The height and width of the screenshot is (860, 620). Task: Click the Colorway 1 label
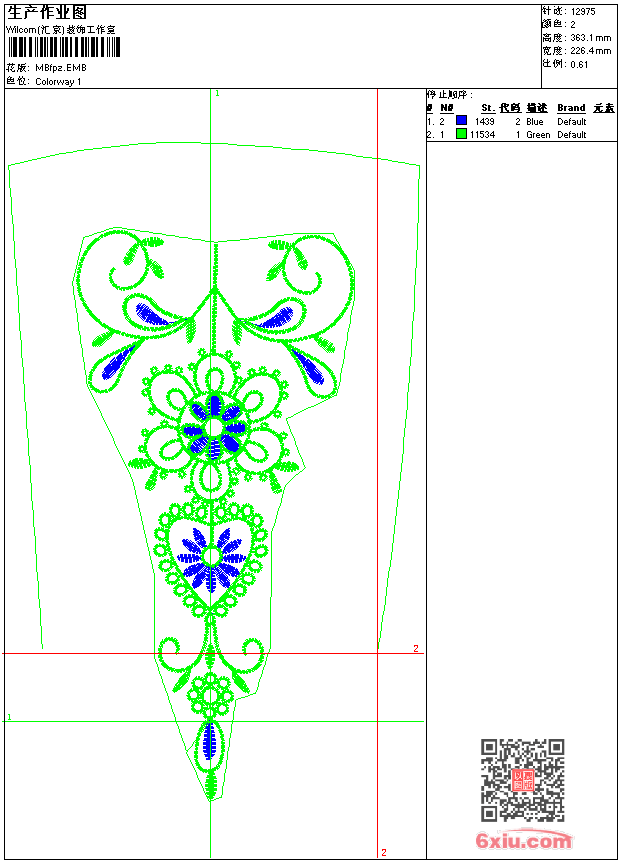(58, 82)
